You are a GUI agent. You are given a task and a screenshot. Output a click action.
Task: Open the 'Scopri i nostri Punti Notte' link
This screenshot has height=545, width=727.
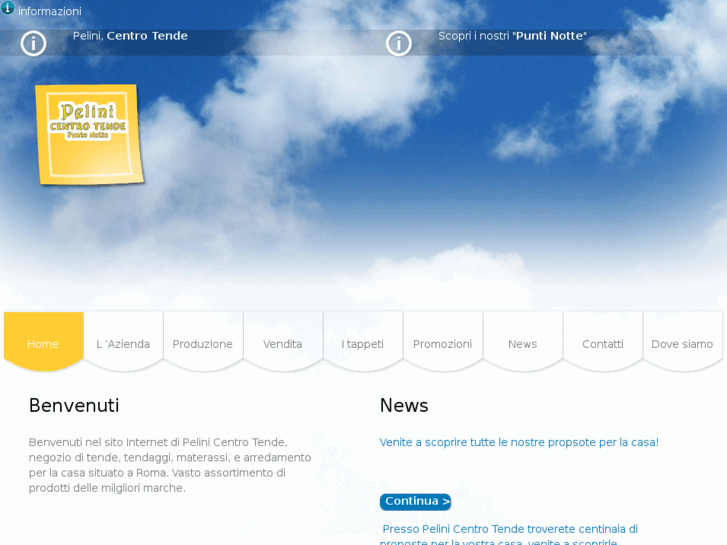click(512, 36)
